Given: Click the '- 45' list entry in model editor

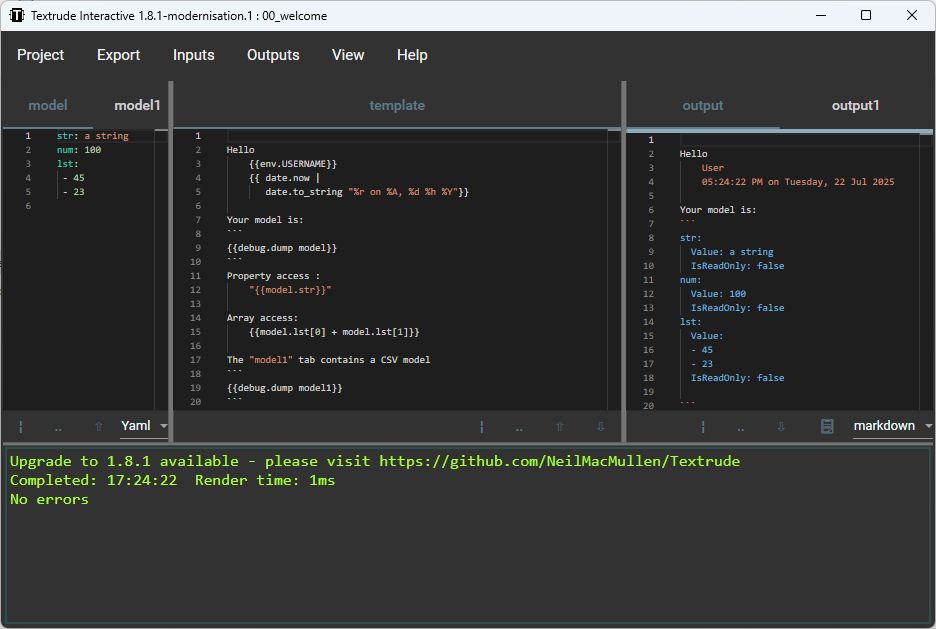Looking at the screenshot, I should click(73, 178).
